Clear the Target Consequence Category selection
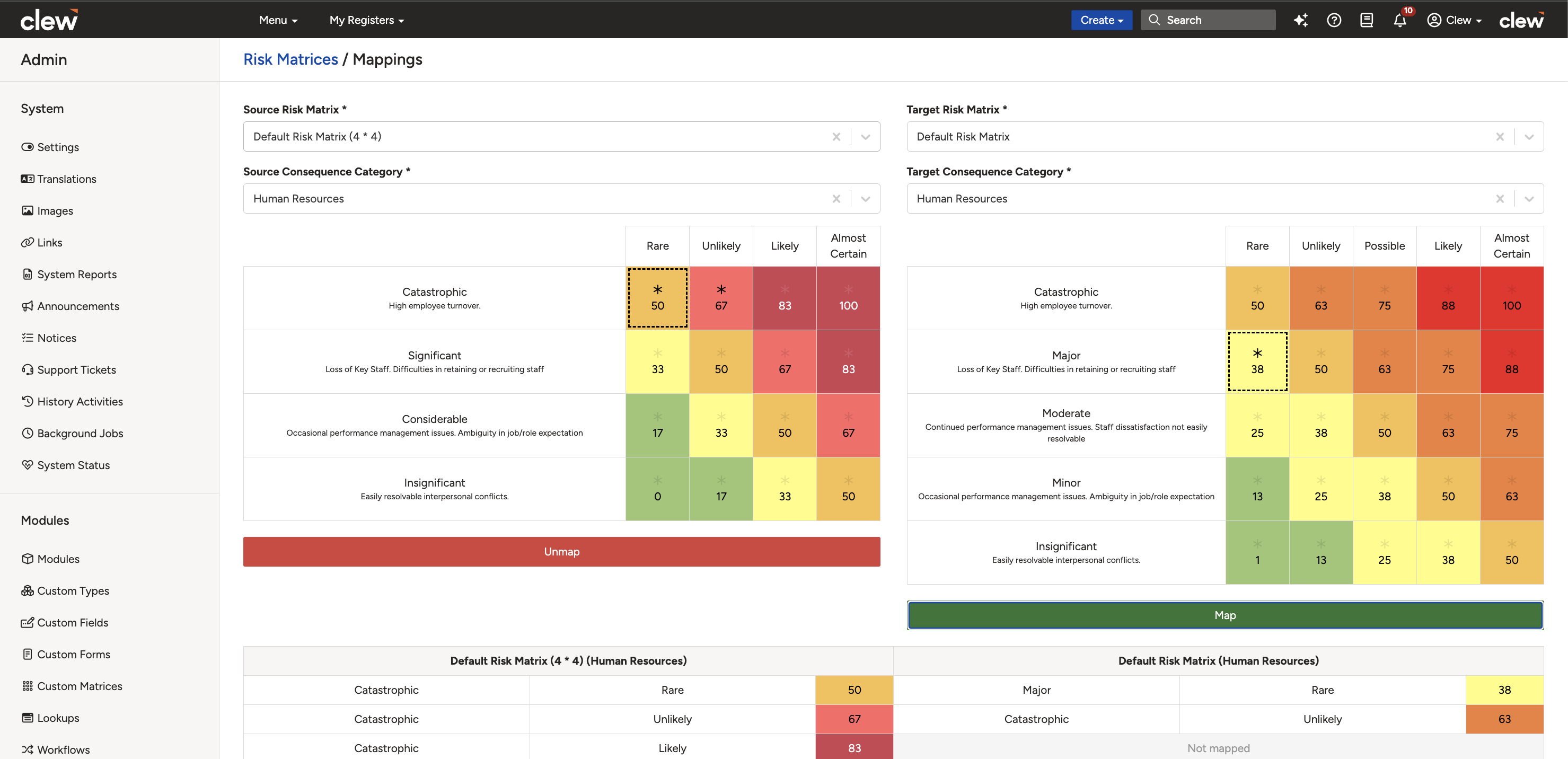Viewport: 1568px width, 759px height. coord(1500,199)
